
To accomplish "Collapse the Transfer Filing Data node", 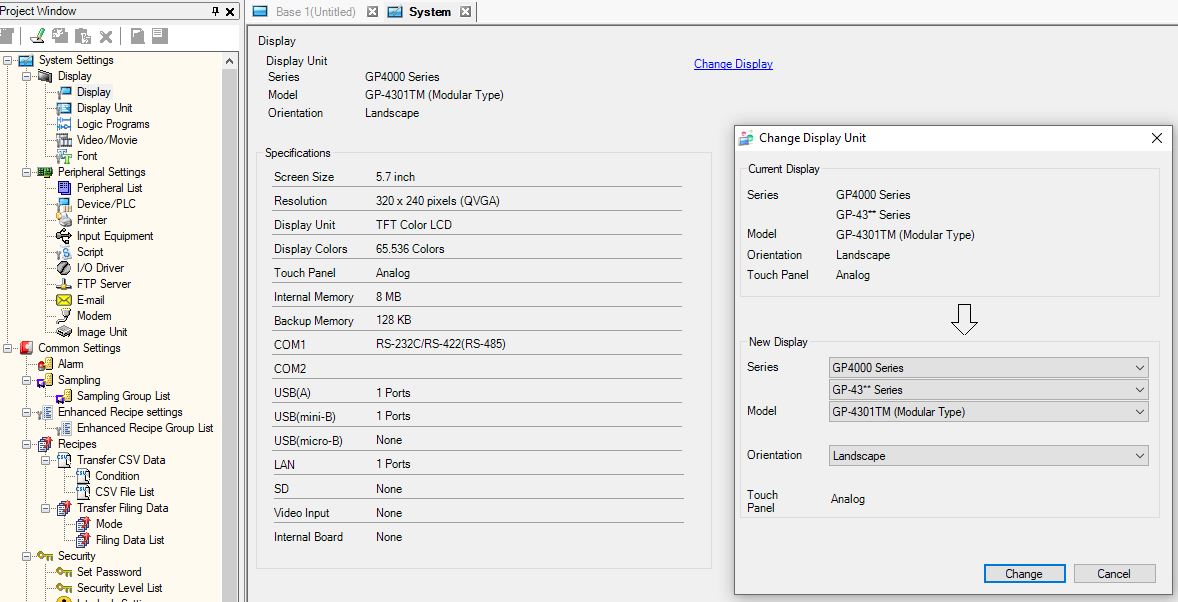I will coord(45,508).
